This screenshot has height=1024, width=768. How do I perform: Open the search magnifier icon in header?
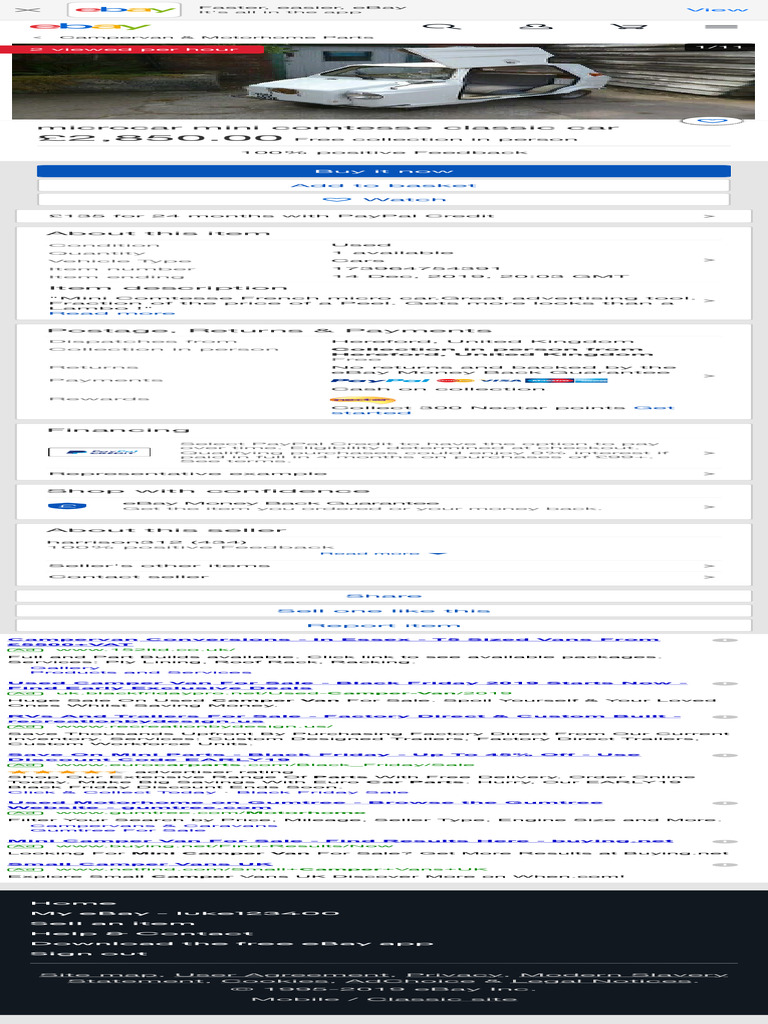pos(441,27)
